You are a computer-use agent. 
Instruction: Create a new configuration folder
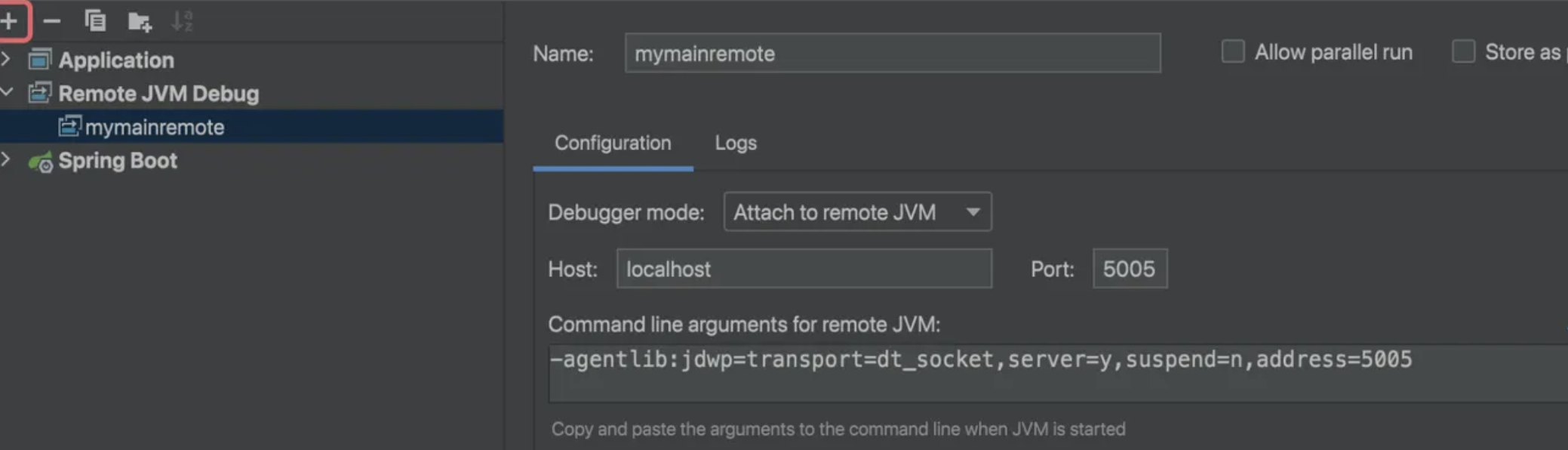coord(139,21)
